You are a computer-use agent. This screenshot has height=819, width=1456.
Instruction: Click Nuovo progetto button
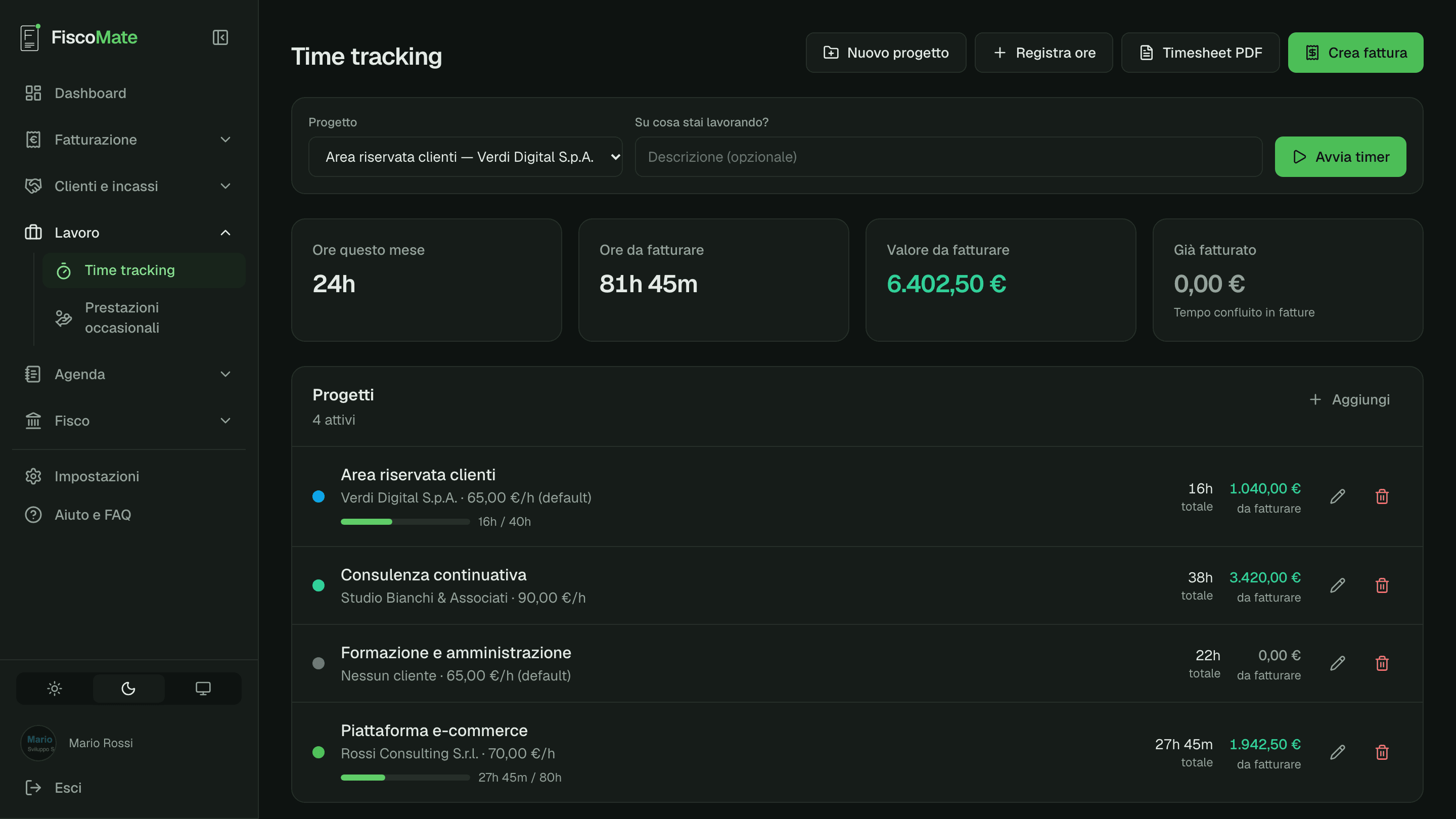point(886,53)
